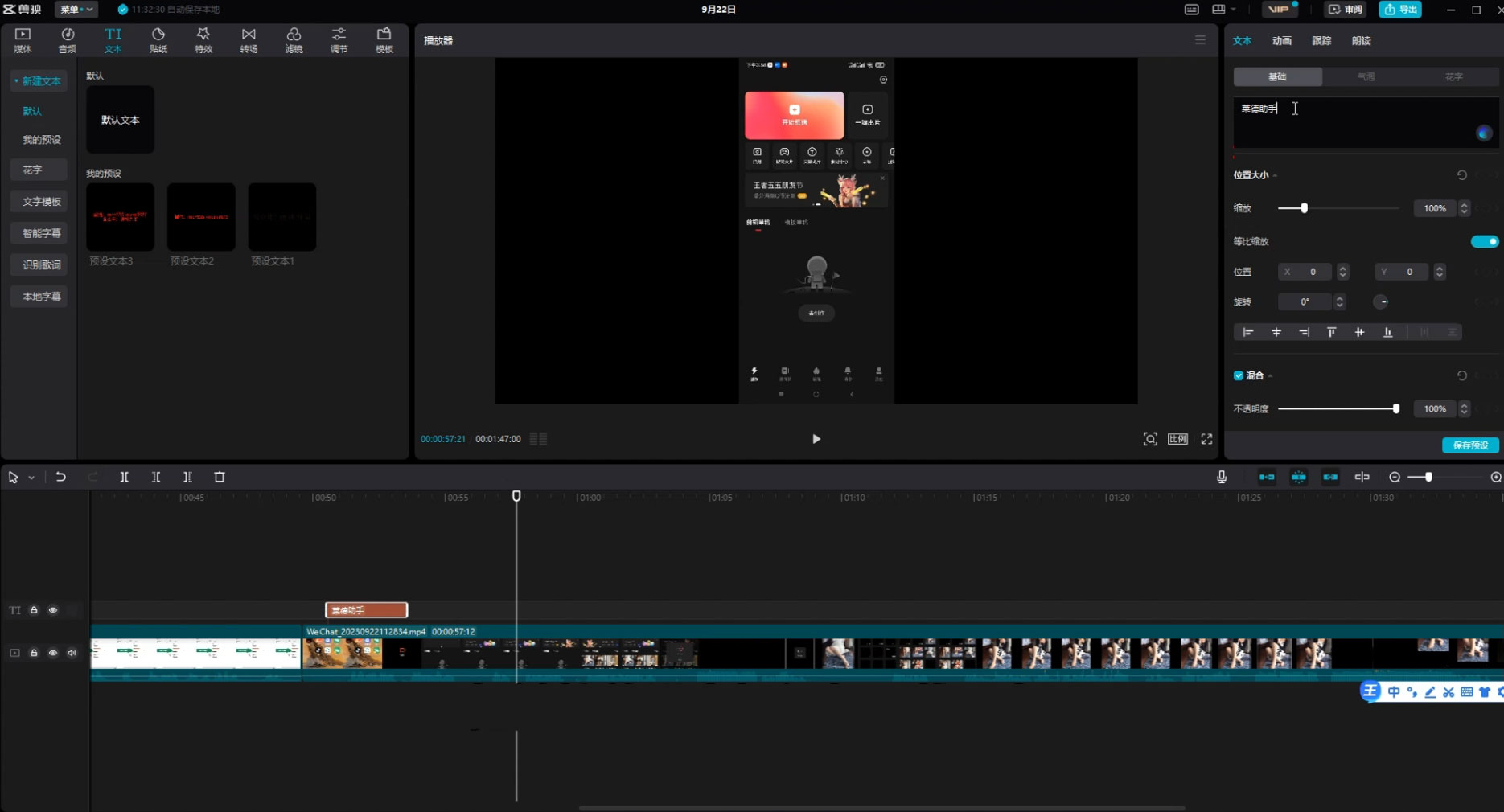
Task: Open the 转场 (Transitions) panel
Action: (x=249, y=39)
